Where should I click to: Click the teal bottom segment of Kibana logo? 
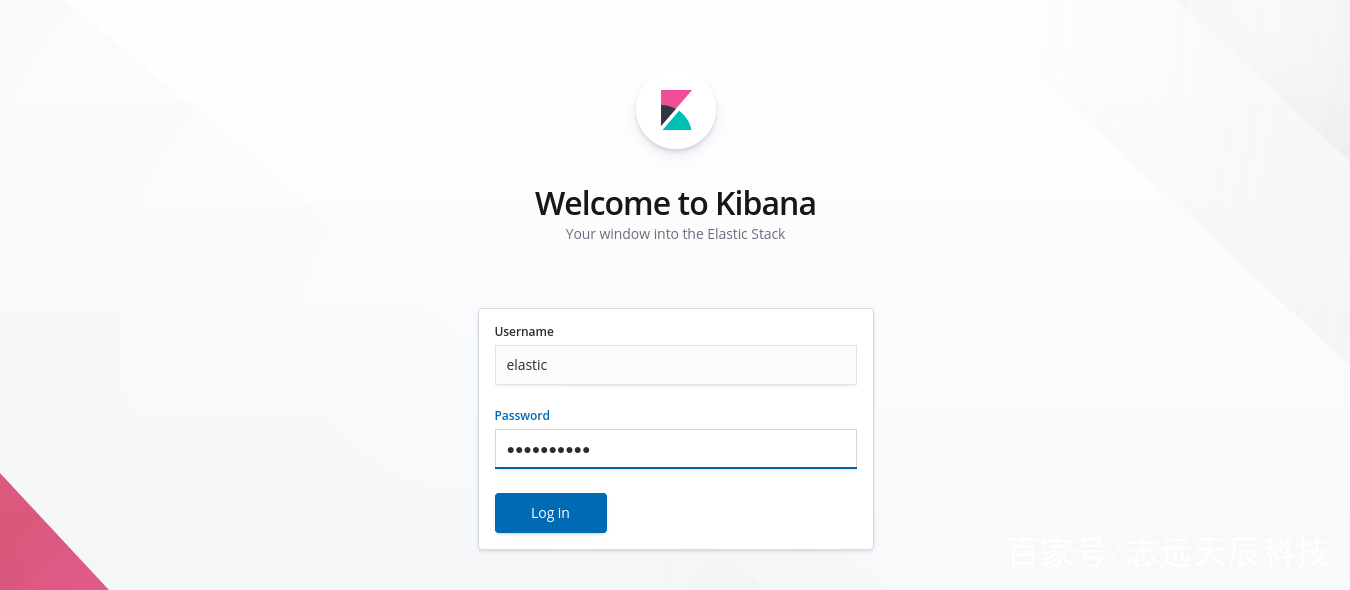pos(679,122)
